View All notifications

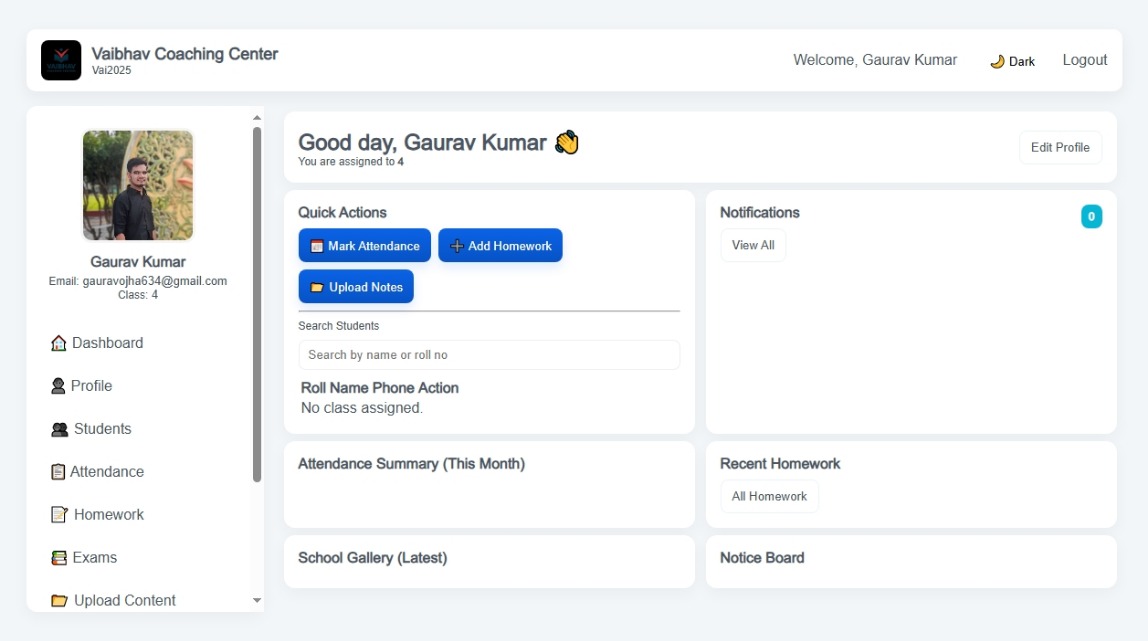(753, 245)
